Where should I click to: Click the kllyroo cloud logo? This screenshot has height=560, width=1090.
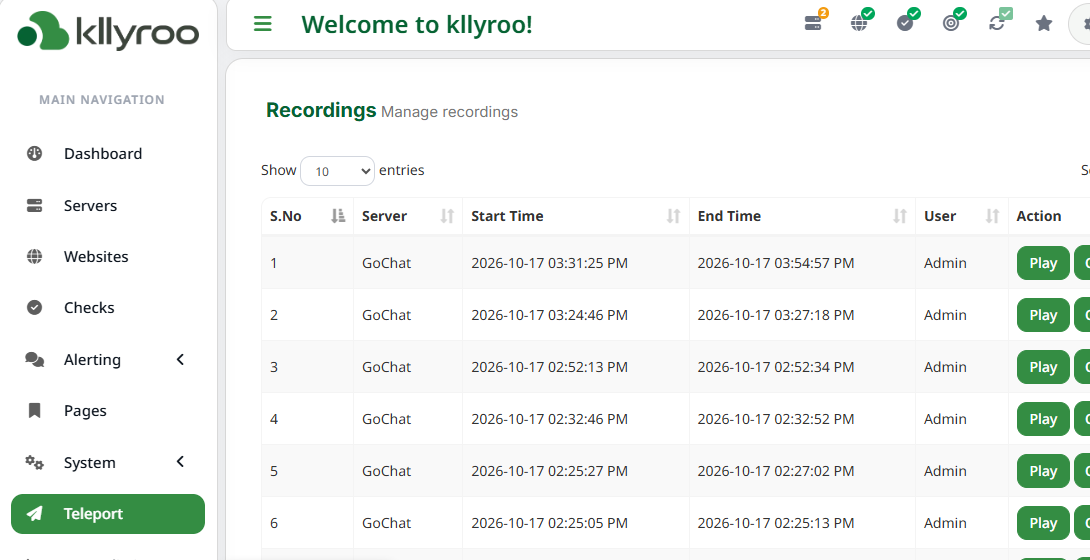coord(108,31)
